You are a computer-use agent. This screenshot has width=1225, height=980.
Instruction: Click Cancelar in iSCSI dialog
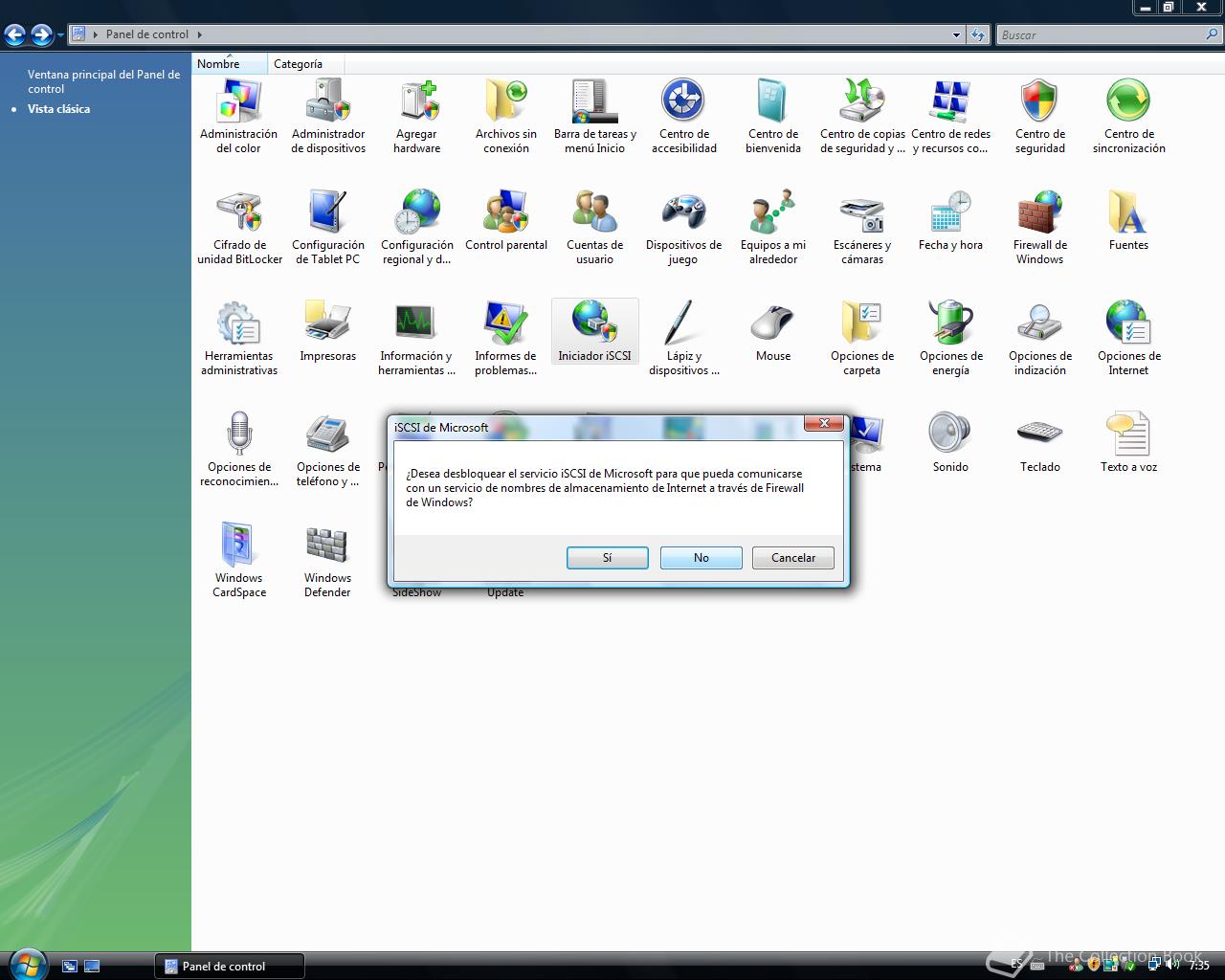pos(793,558)
